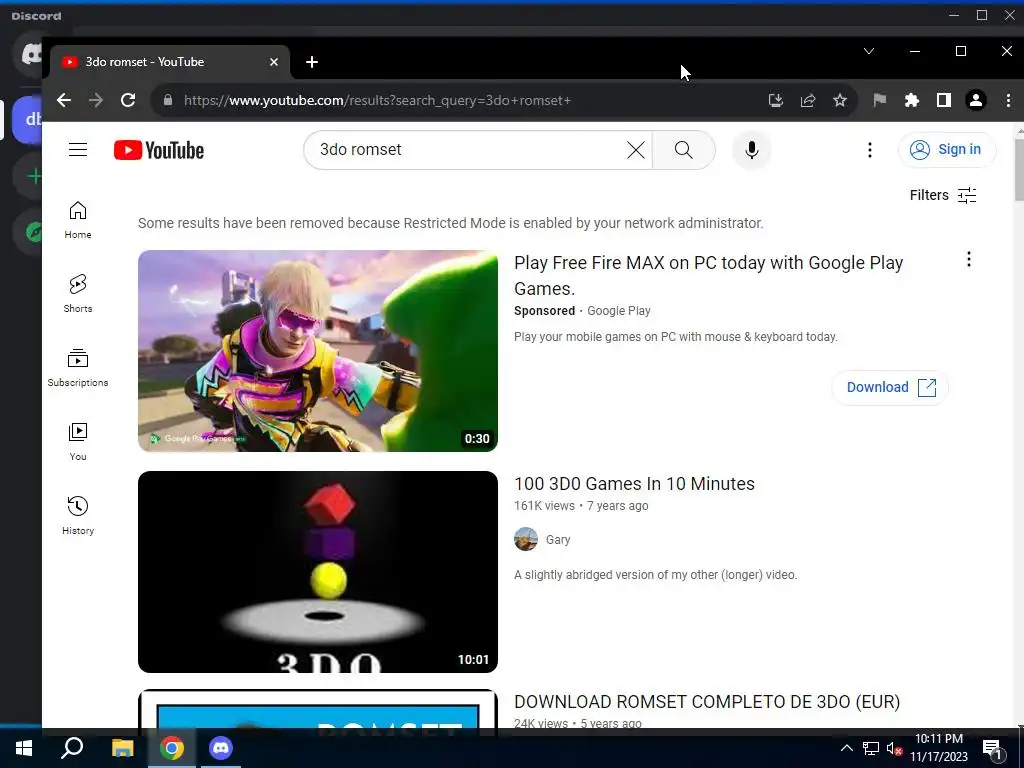Open Gary channel avatar
Viewport: 1024px width, 768px height.
point(526,539)
